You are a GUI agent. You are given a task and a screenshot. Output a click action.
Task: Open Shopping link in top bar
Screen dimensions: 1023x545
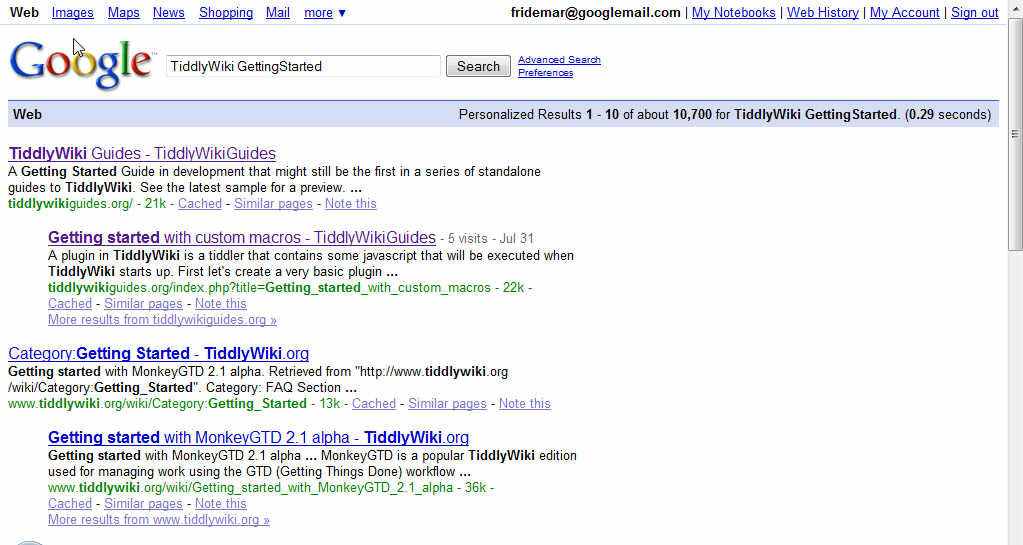pyautogui.click(x=225, y=13)
